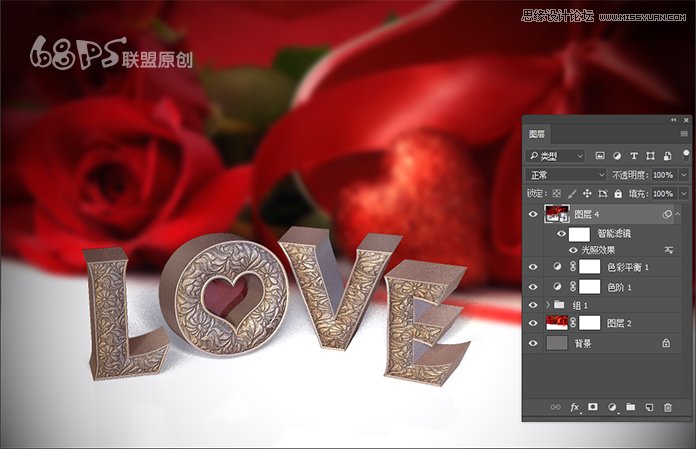Select the 智能滤镜 mask thumbnail

coord(579,234)
